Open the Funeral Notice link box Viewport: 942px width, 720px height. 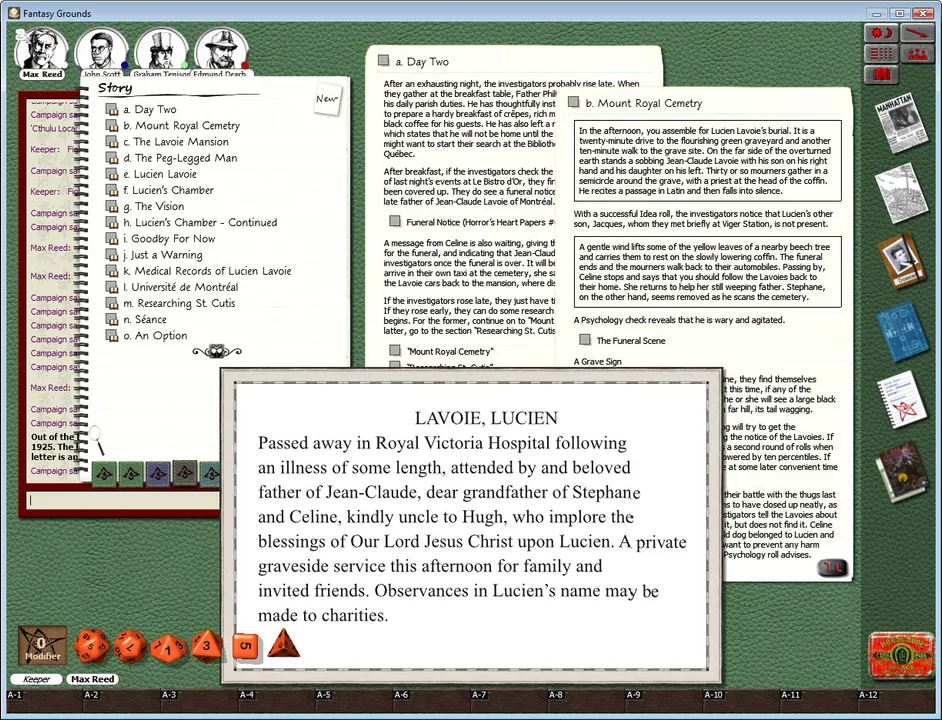(395, 221)
